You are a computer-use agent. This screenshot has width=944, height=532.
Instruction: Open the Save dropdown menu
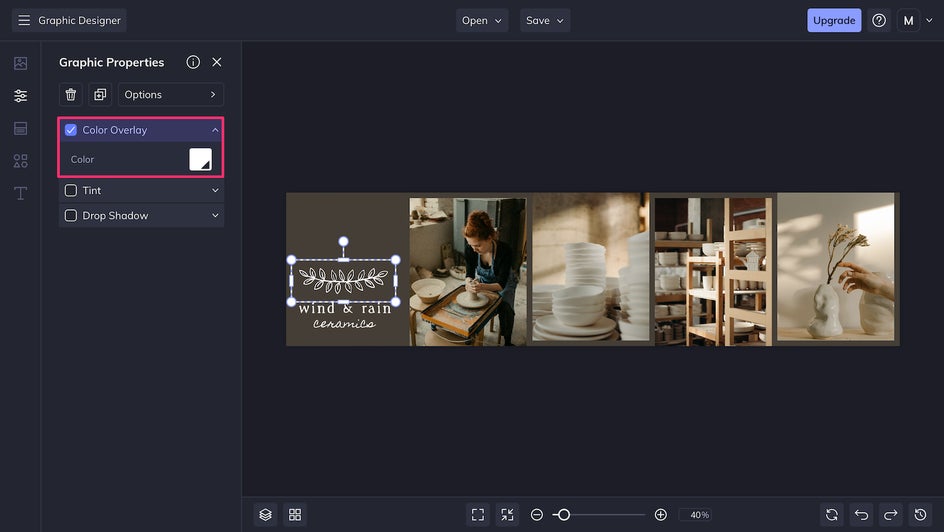[545, 20]
